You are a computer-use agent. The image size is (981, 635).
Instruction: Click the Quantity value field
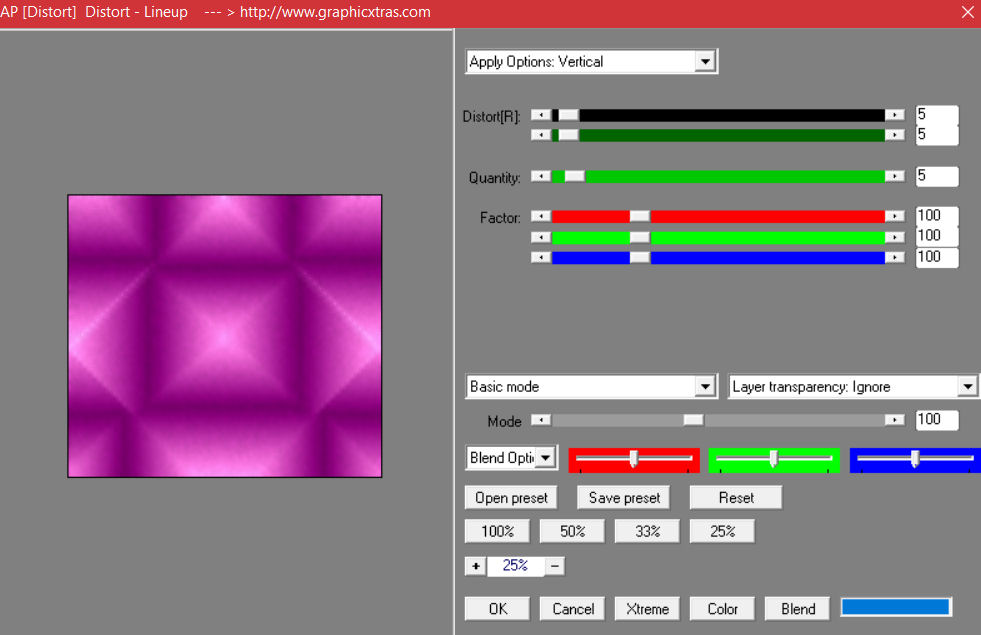click(937, 176)
